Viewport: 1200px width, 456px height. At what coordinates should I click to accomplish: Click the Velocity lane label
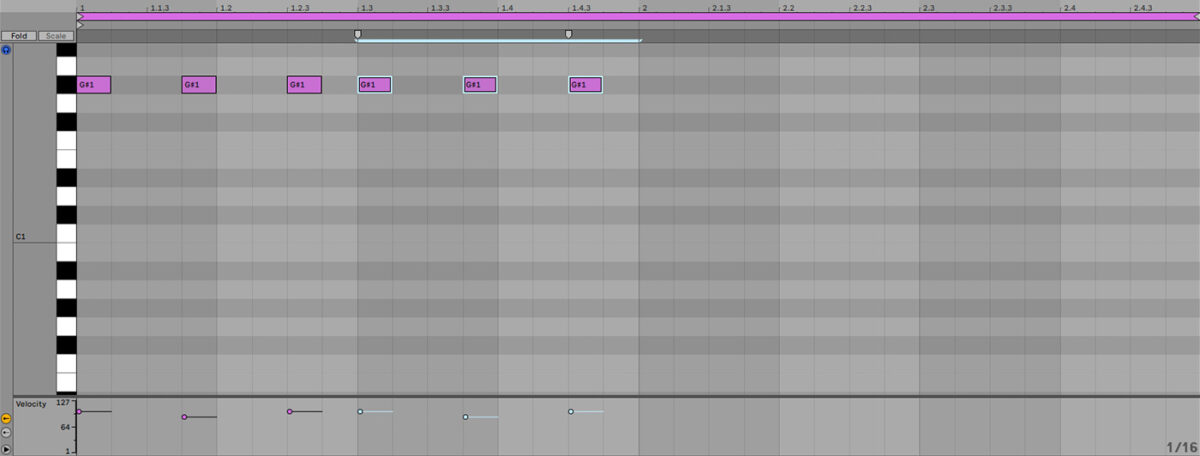pyautogui.click(x=31, y=403)
